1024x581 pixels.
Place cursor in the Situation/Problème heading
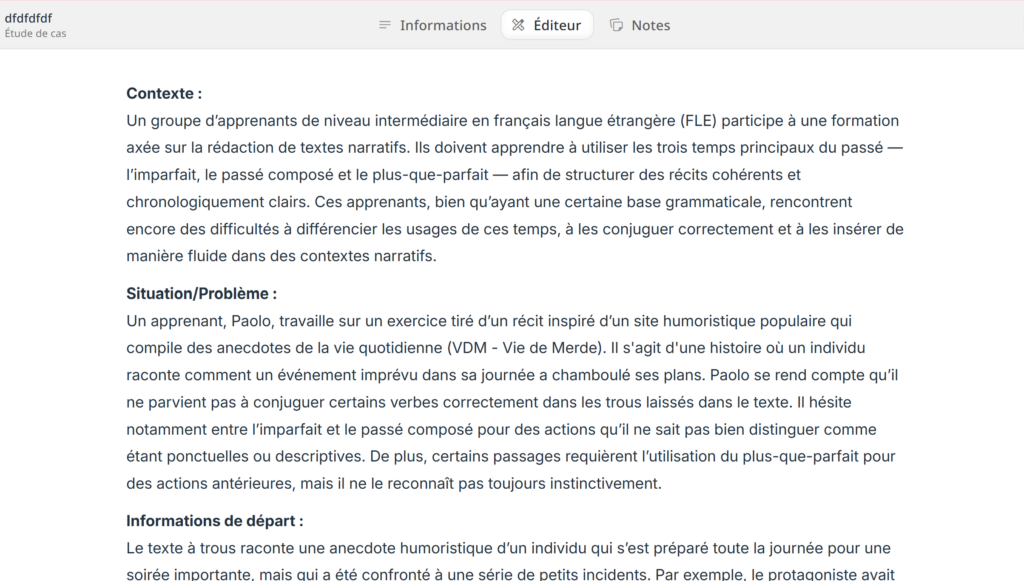pos(201,294)
